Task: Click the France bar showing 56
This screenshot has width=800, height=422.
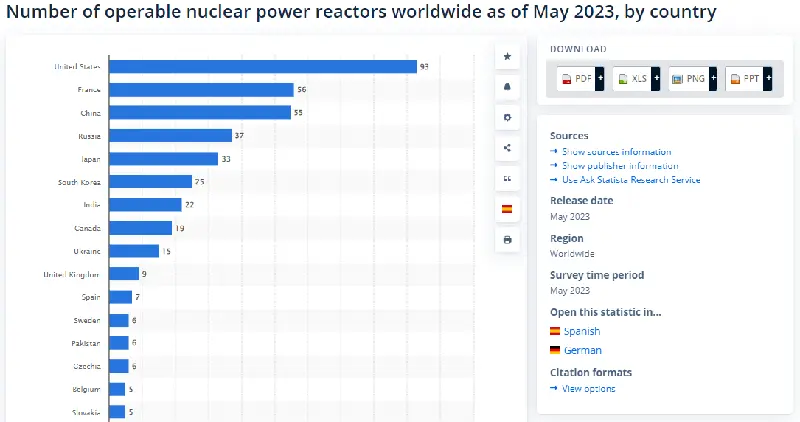Action: click(201, 90)
